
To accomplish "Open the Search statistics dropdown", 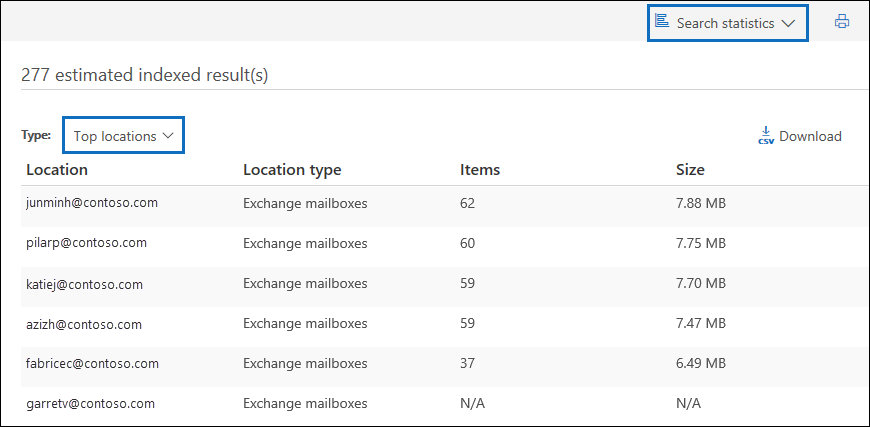I will (x=727, y=22).
